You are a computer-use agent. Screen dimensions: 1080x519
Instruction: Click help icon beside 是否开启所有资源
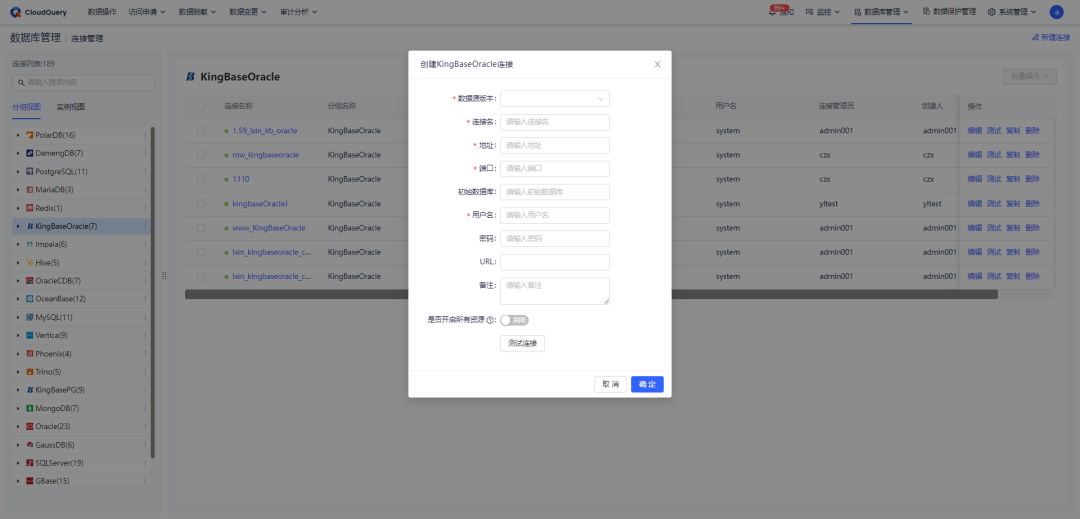click(490, 320)
